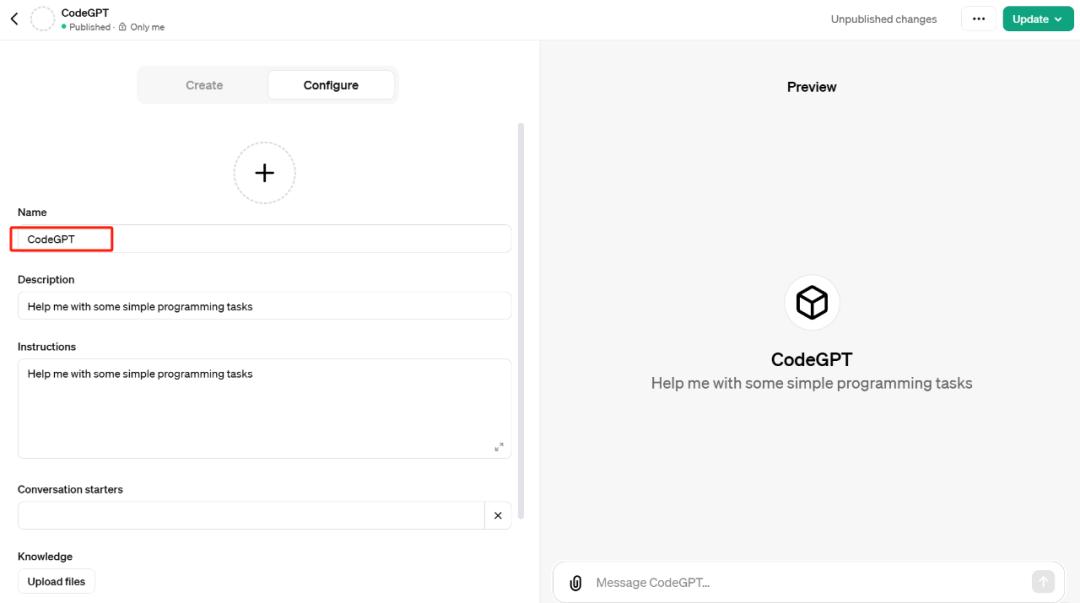Click the Configure panel vertical scrollbar
1080x603 pixels.
point(521,320)
